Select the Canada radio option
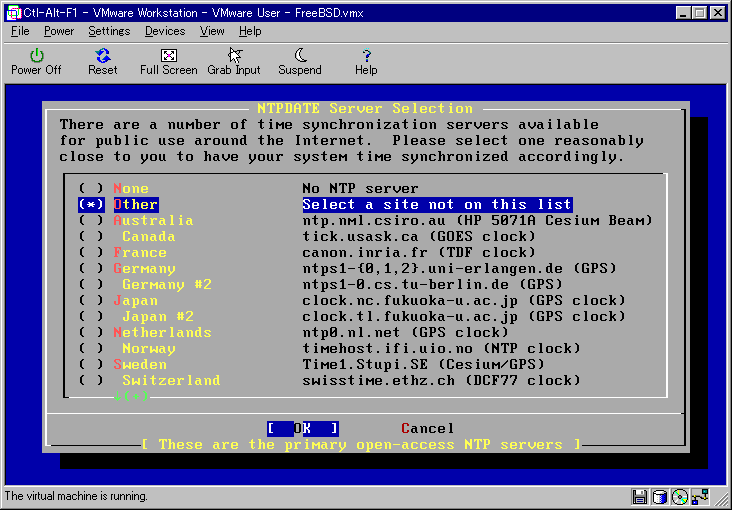The width and height of the screenshot is (732, 510). pyautogui.click(x=91, y=236)
